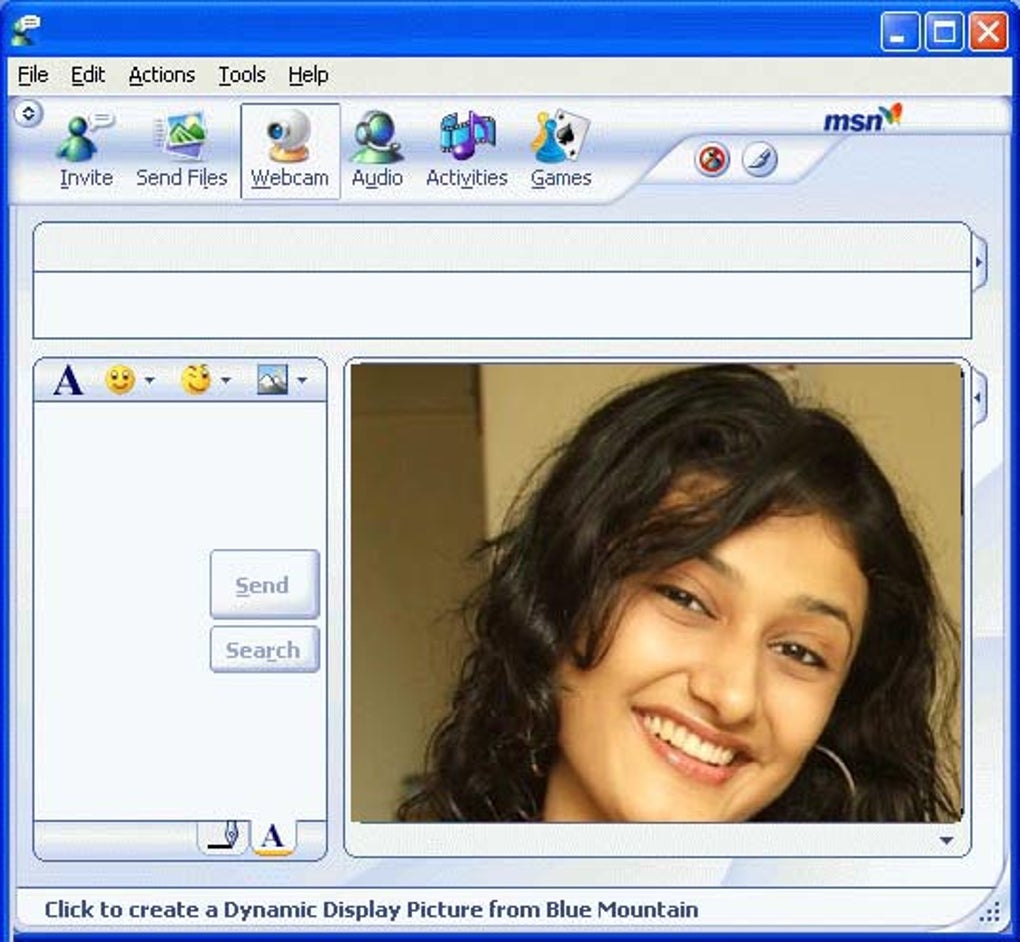Expand the winks dropdown arrow
1020x942 pixels.
tap(226, 380)
